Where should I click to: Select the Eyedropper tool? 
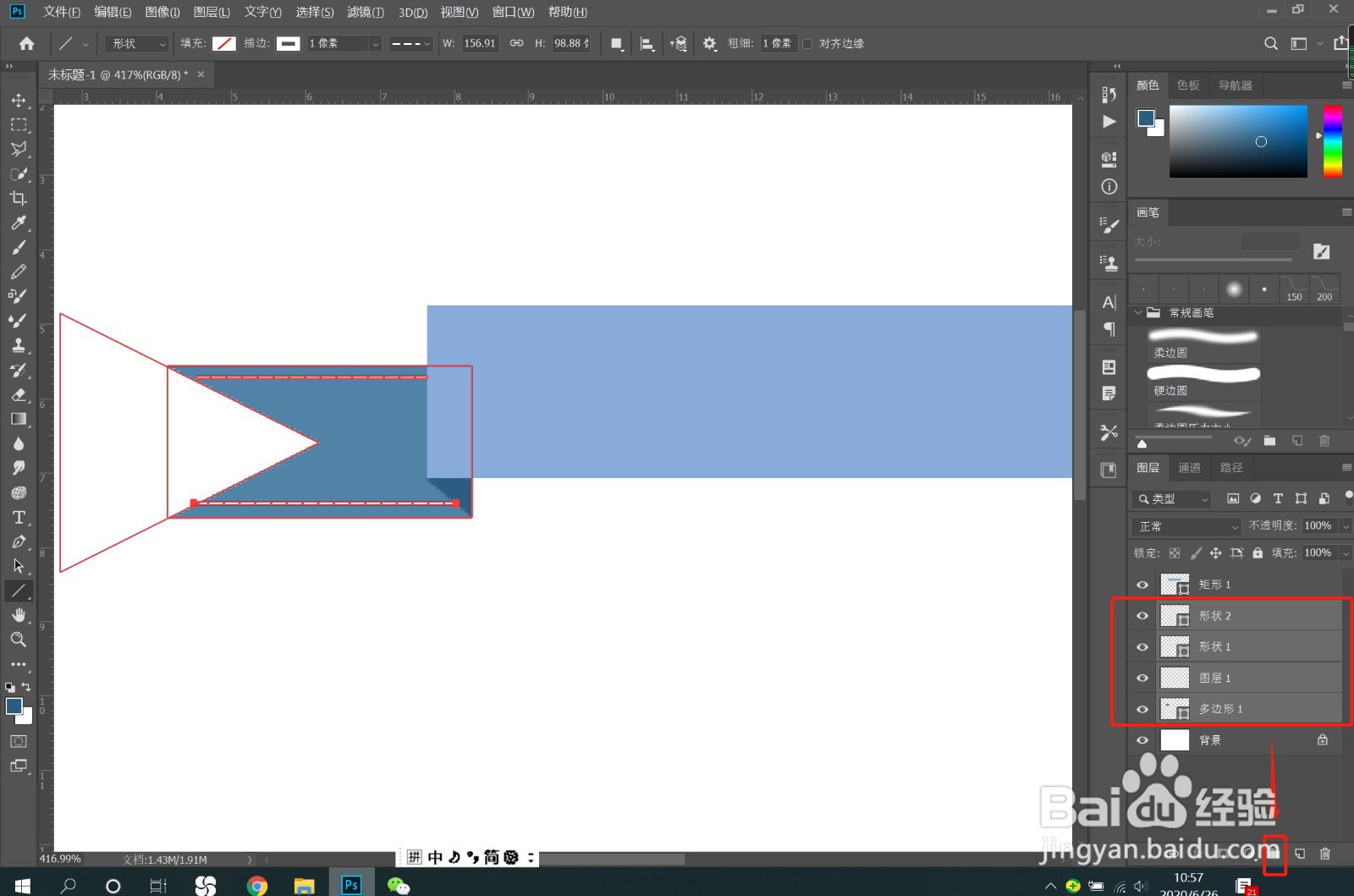tap(18, 223)
